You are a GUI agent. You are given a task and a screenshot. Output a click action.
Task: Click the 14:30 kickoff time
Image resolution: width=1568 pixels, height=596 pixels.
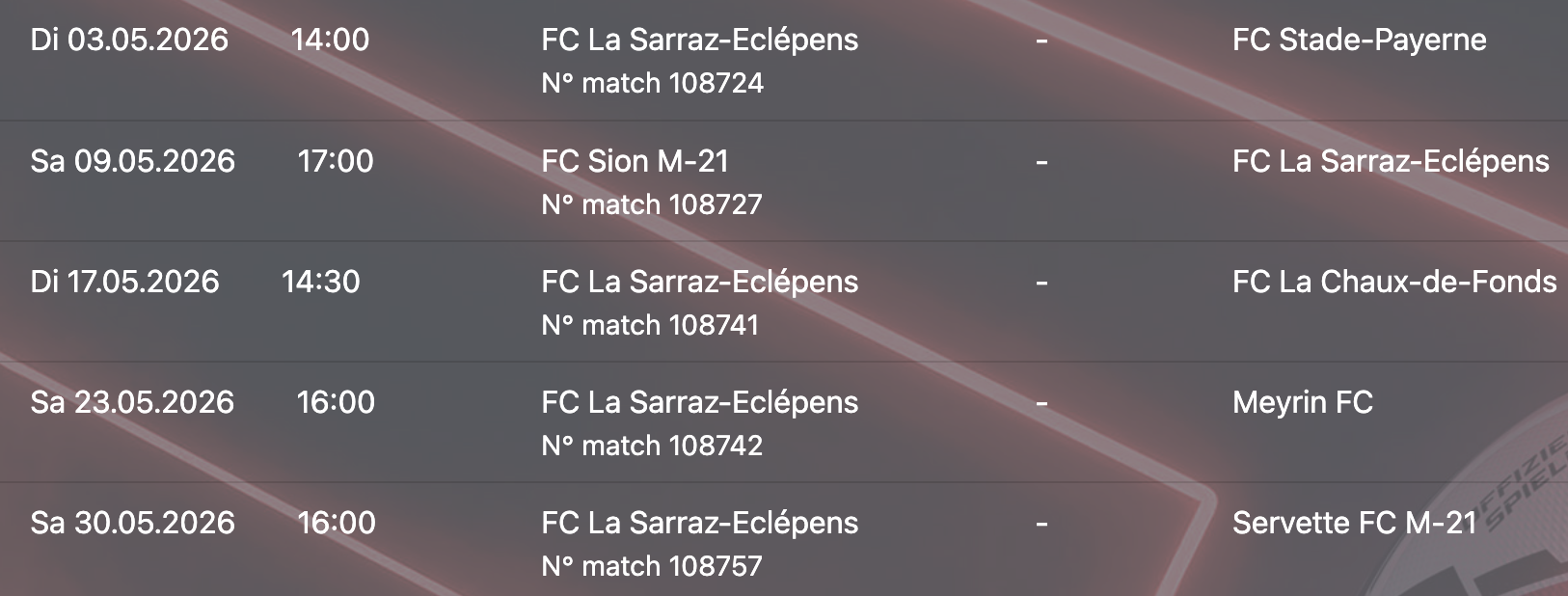(x=320, y=282)
